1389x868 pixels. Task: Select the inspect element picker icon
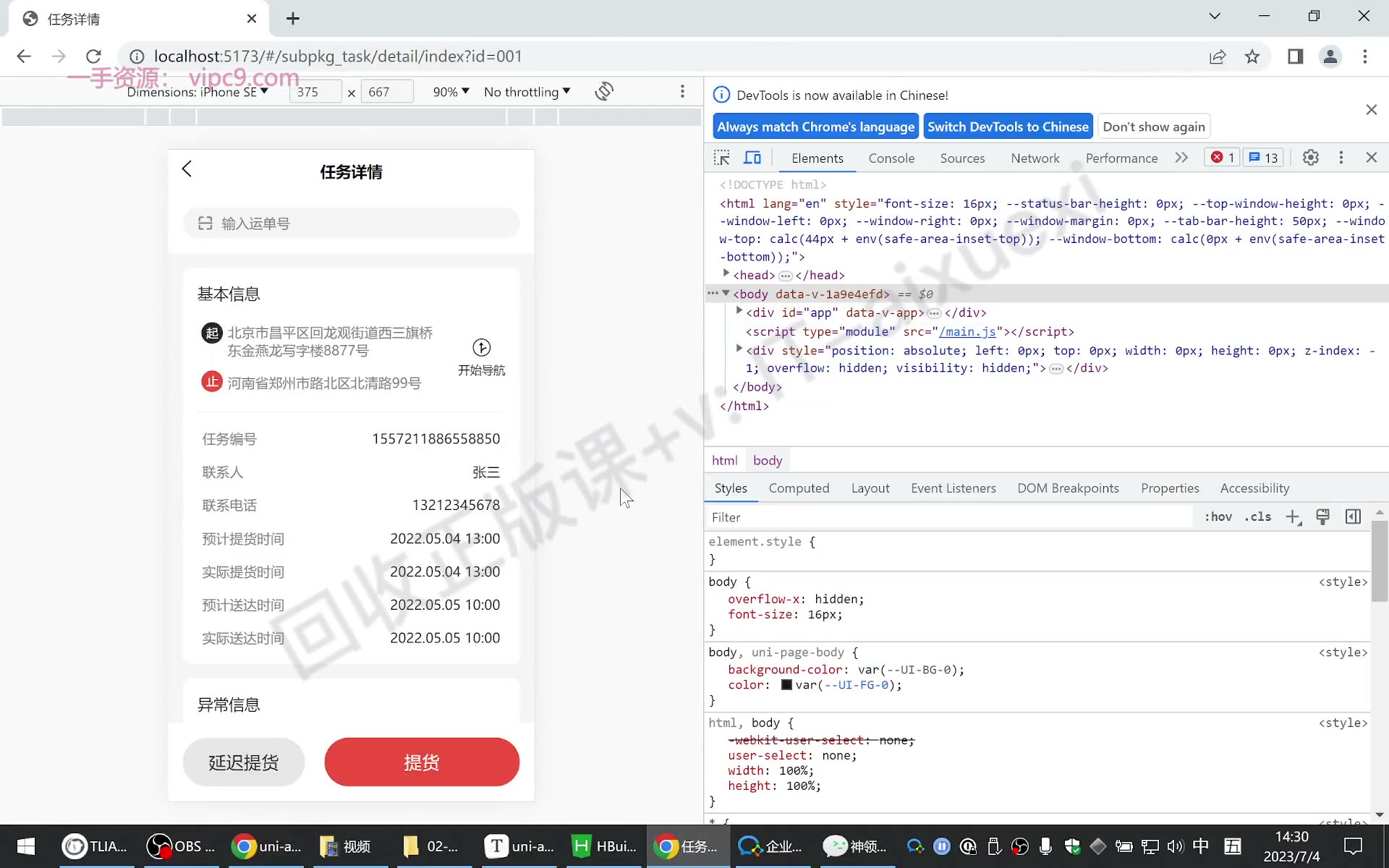pos(721,158)
